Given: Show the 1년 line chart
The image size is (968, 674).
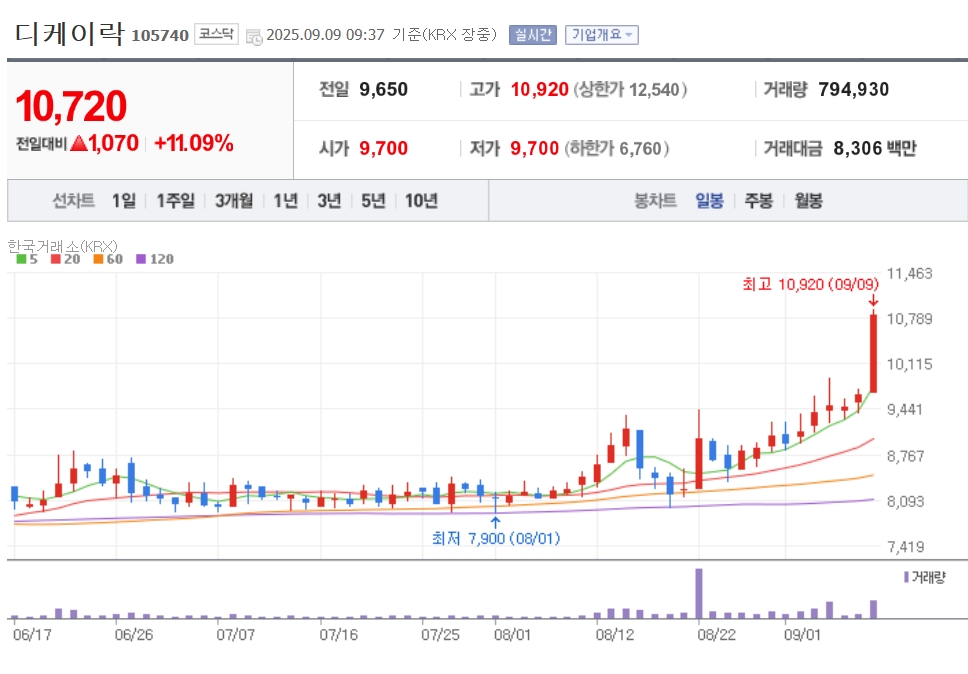Looking at the screenshot, I should click(x=286, y=201).
